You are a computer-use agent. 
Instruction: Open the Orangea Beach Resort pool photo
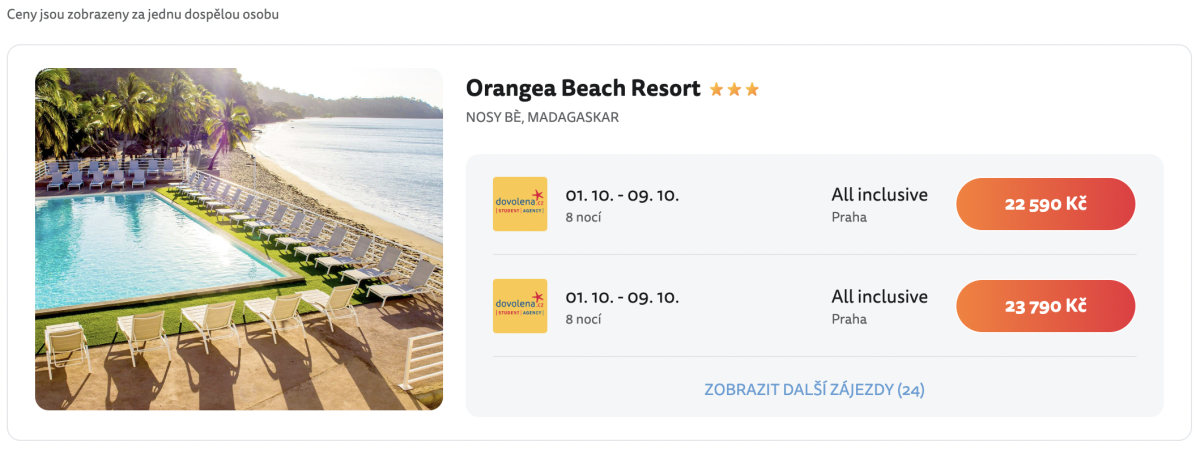click(239, 239)
